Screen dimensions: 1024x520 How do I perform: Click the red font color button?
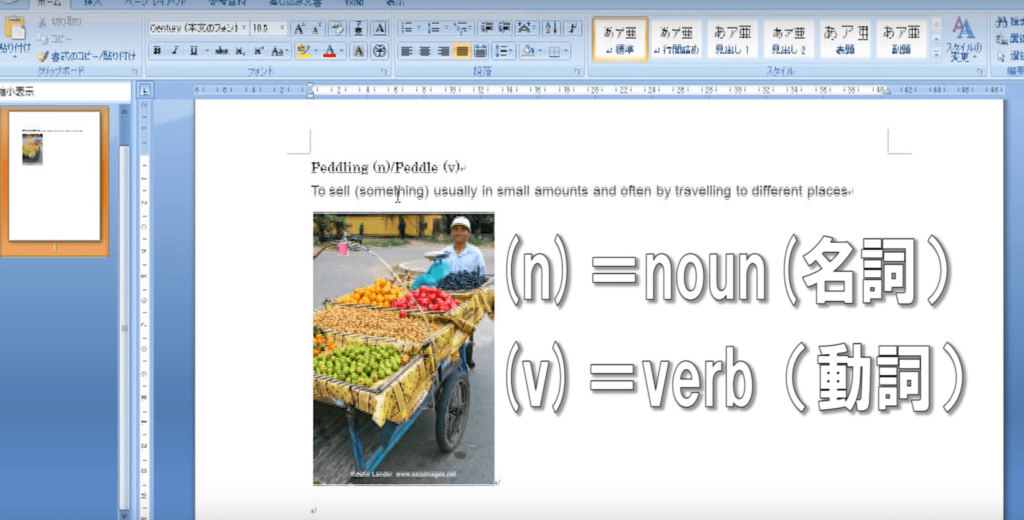coord(329,51)
